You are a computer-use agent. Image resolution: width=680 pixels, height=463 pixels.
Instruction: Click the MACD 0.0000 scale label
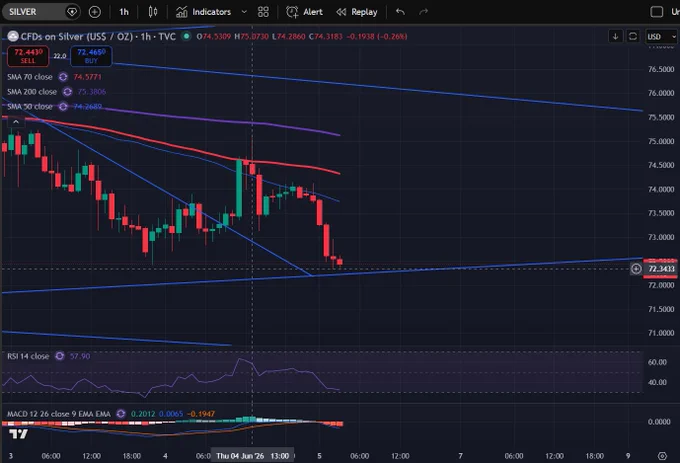point(659,421)
